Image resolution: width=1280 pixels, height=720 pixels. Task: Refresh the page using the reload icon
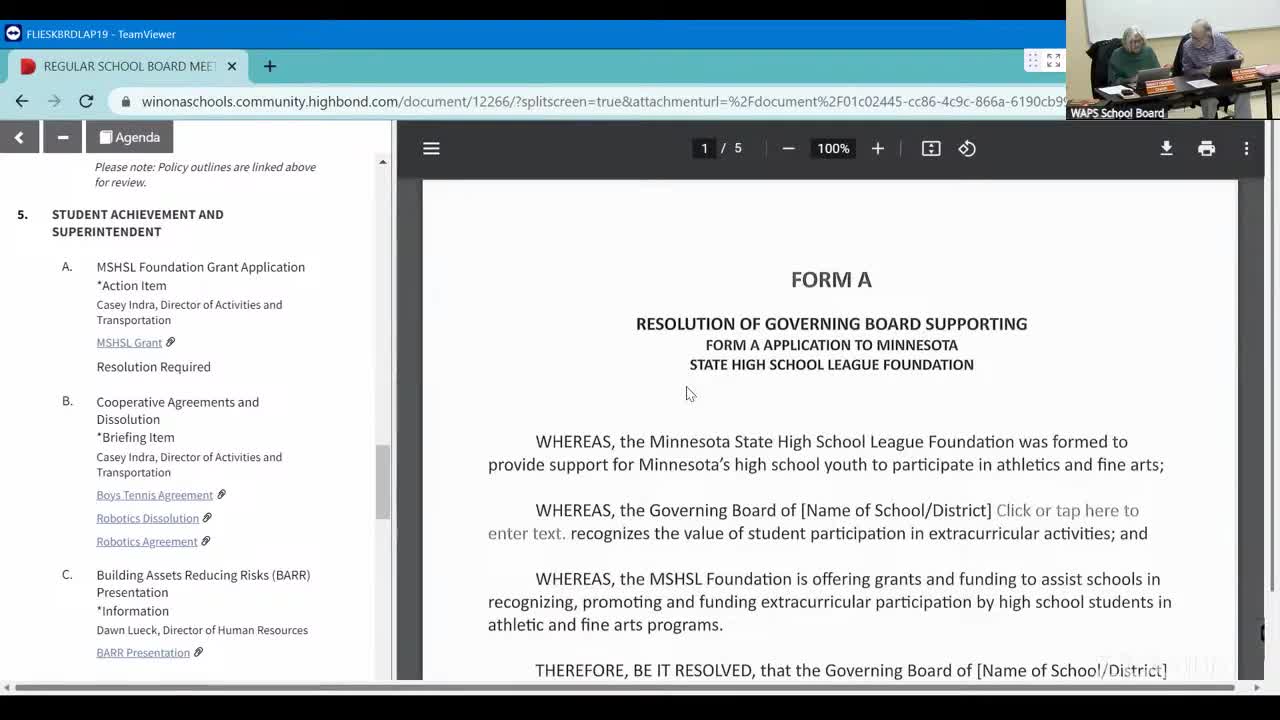click(x=86, y=101)
